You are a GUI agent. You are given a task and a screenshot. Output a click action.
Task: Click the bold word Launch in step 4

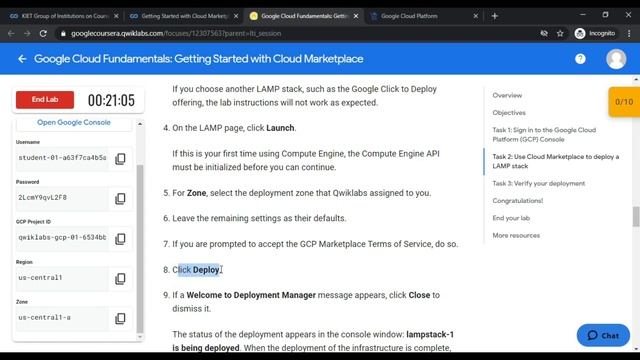tap(280, 128)
